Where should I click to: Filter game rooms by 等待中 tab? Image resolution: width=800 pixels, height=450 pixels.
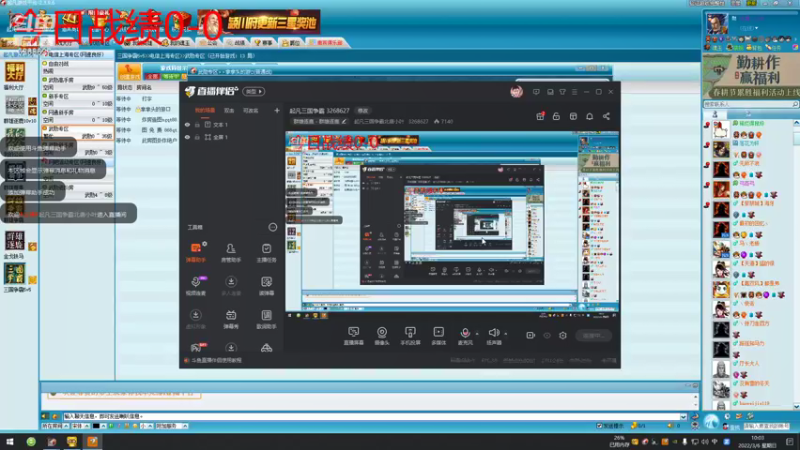(170, 77)
